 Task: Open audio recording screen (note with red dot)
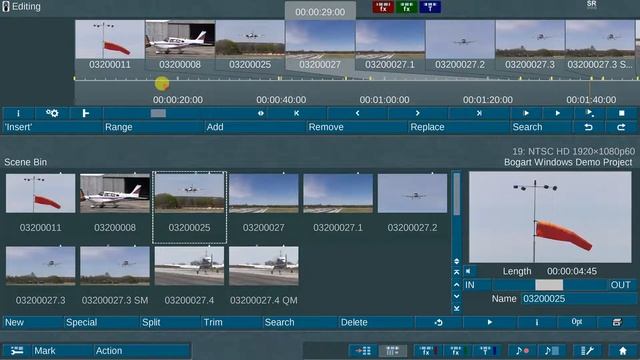coord(522,351)
